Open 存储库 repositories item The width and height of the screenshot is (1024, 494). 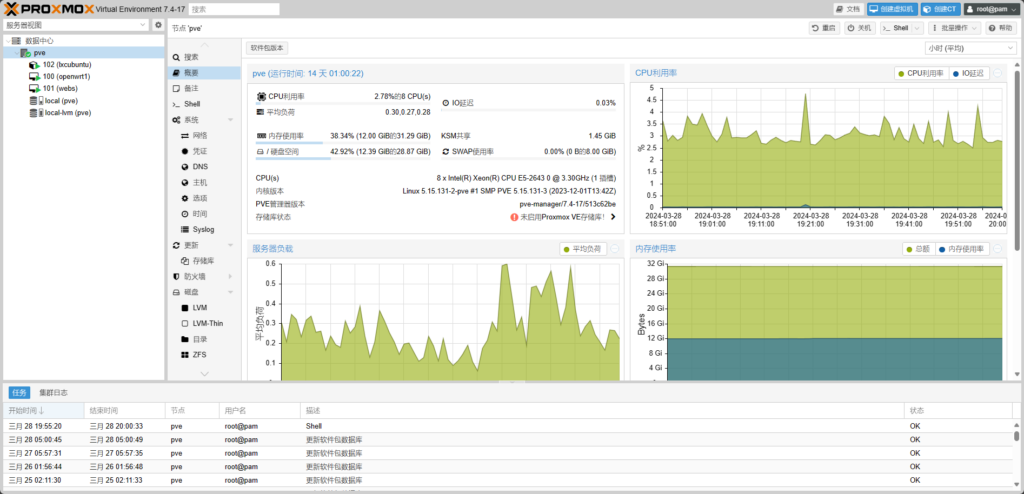point(204,261)
